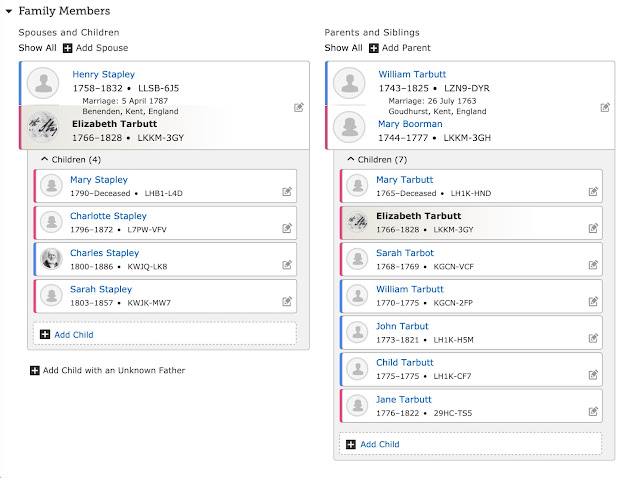Edit relationship icon for Jane Tarbutt
639x478 pixels.
593,411
